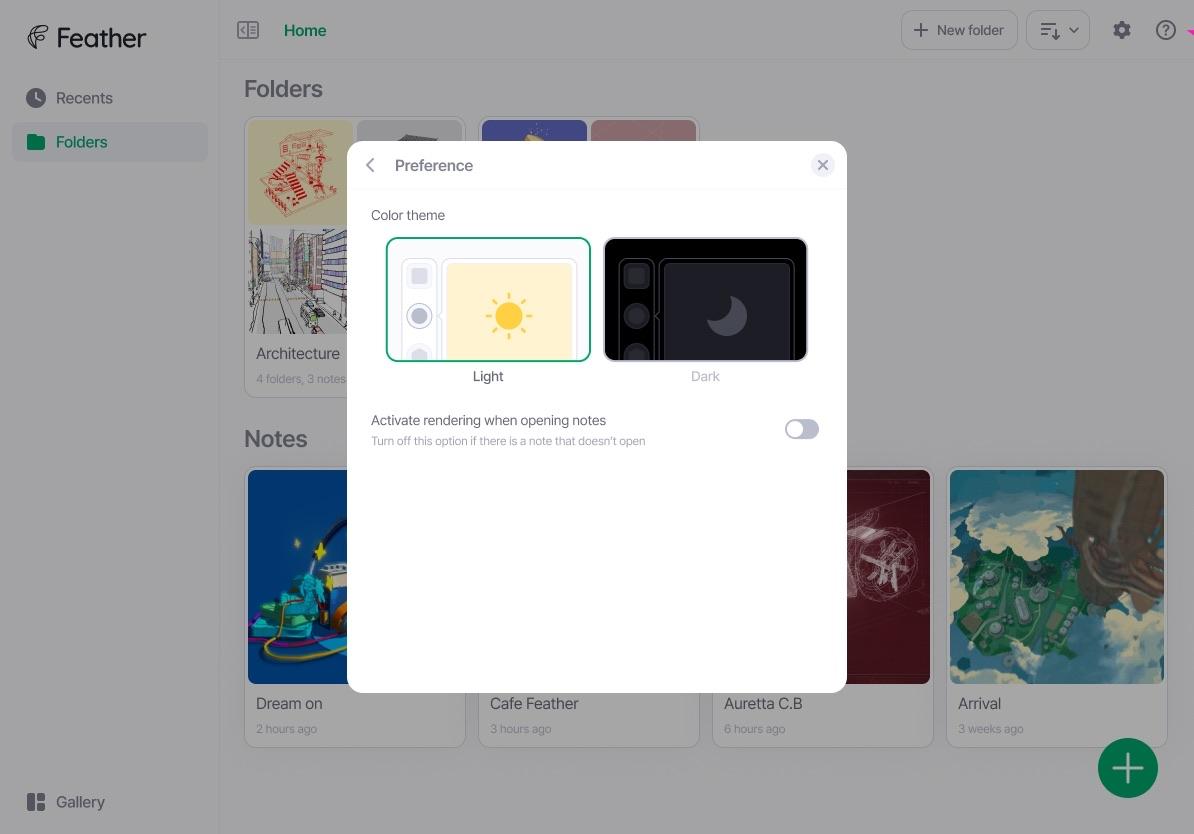This screenshot has height=834, width=1194.
Task: Open help via question mark icon
Action: coord(1165,31)
